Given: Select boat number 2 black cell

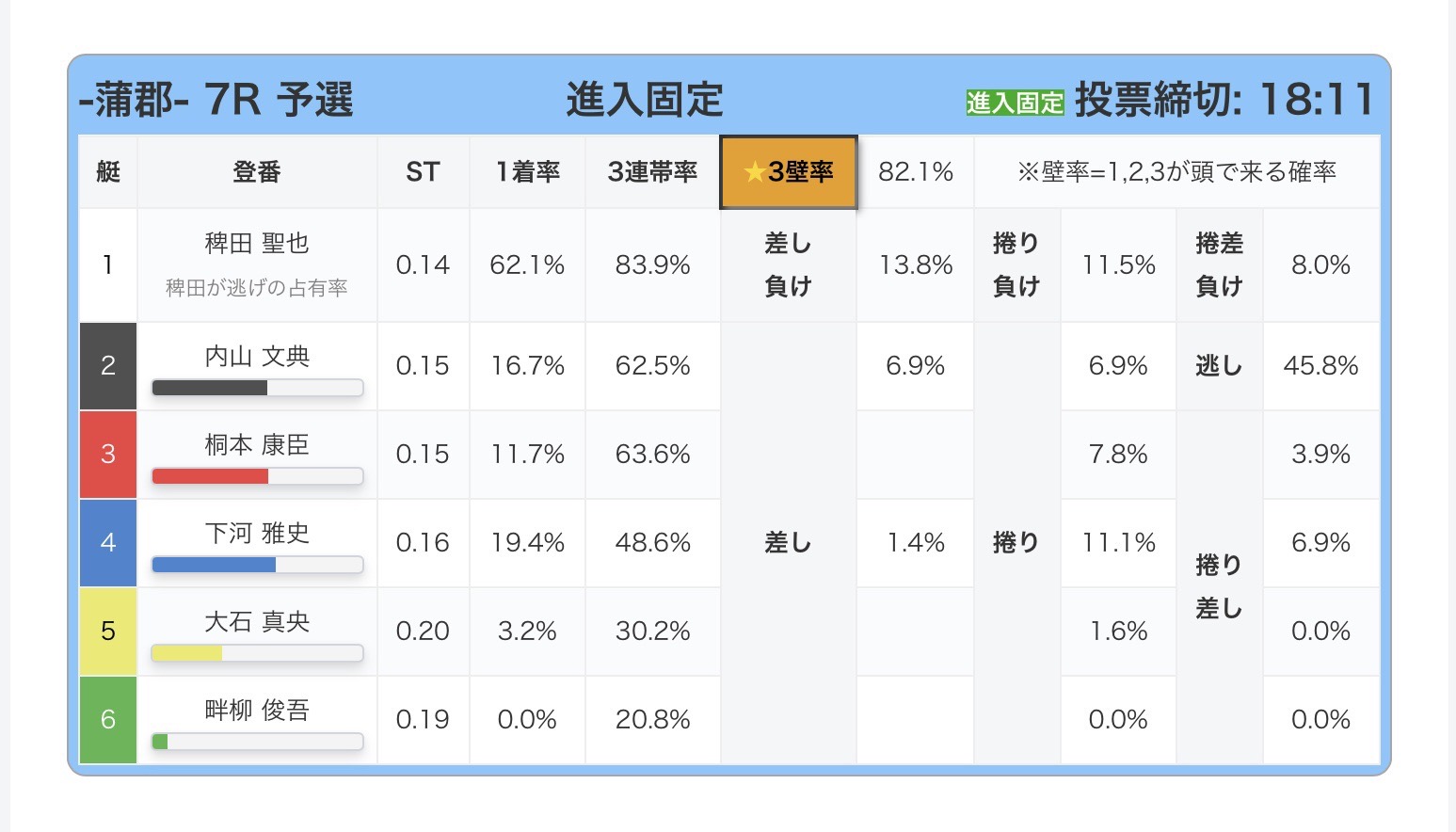Looking at the screenshot, I should pos(108,366).
